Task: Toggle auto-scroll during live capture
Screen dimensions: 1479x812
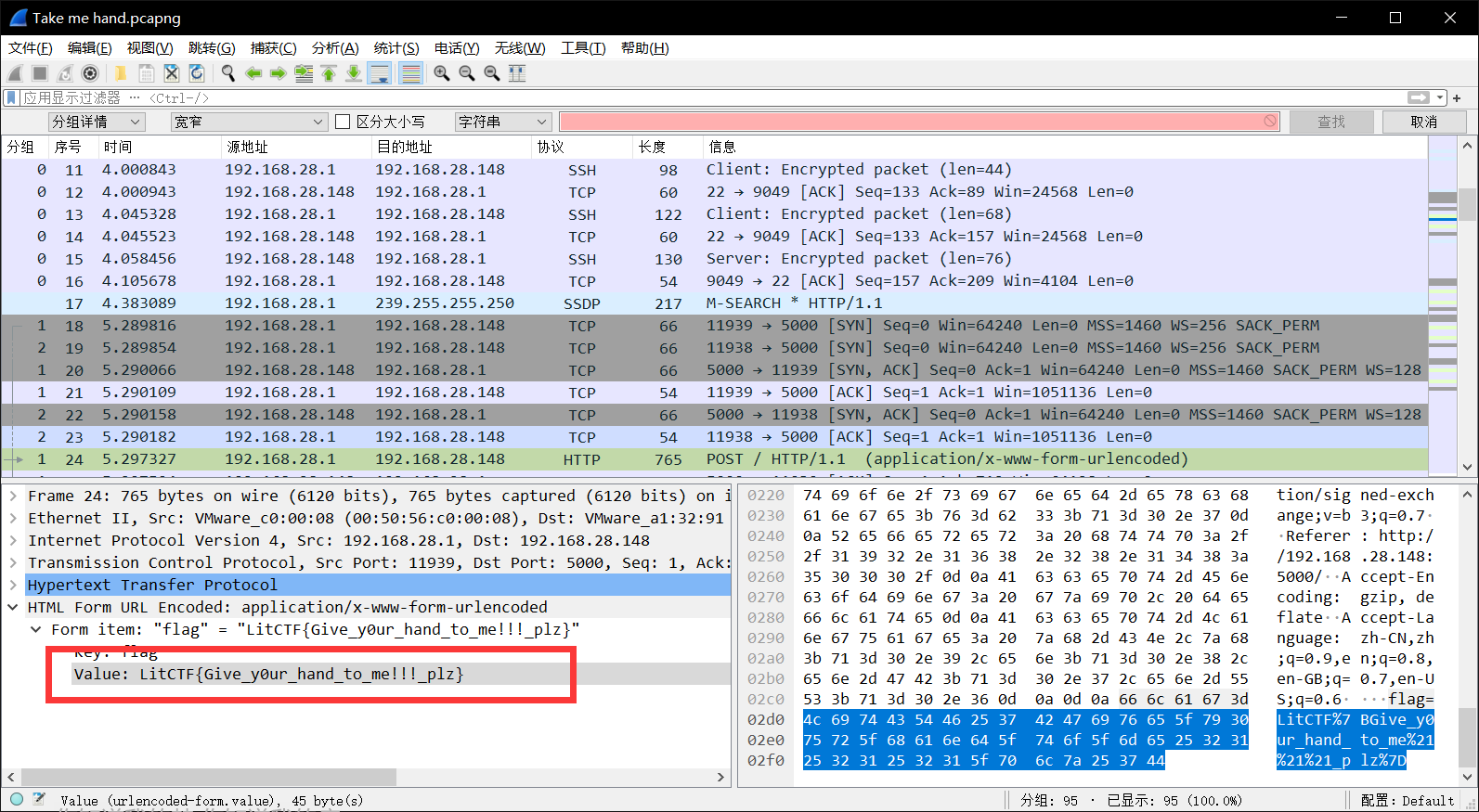Action: [x=380, y=73]
